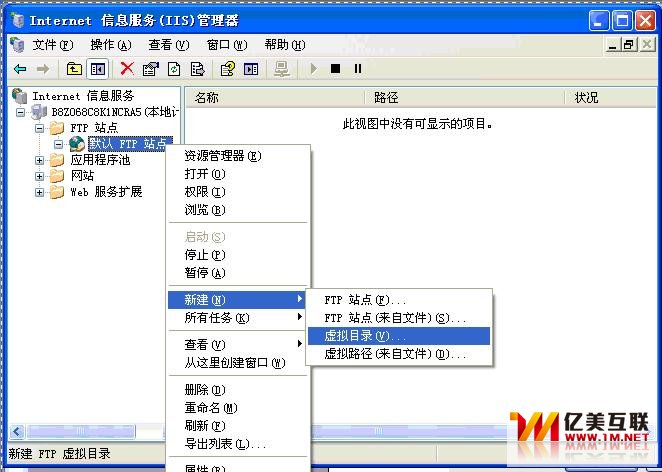Select FTP 站点(来自文件)(S)... submenu entry
The height and width of the screenshot is (472, 662).
399,318
